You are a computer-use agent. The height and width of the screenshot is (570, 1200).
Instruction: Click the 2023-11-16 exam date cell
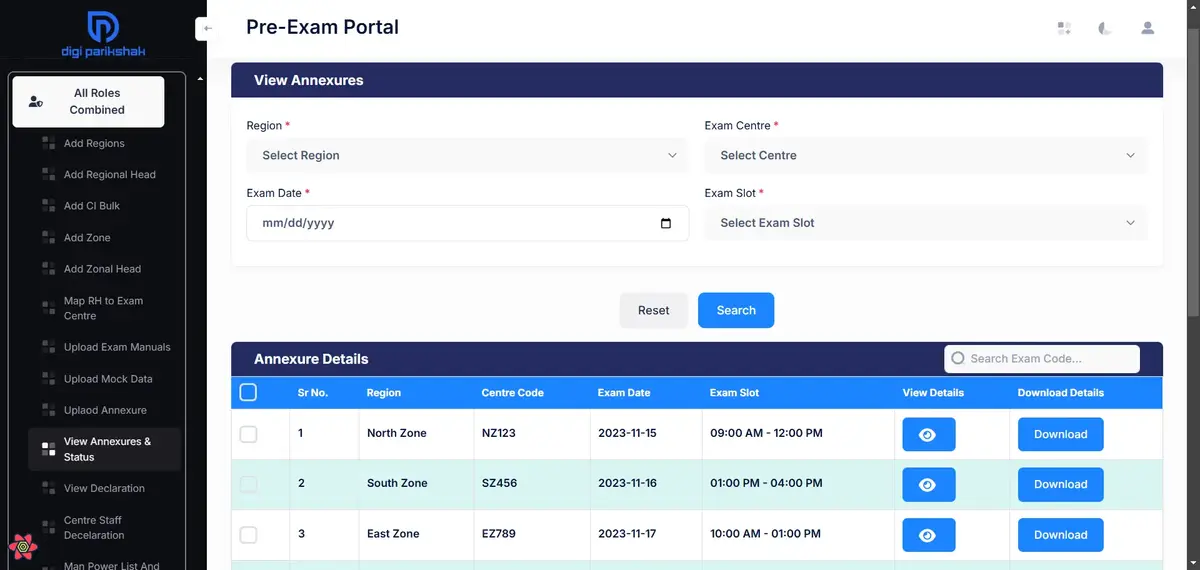click(627, 483)
